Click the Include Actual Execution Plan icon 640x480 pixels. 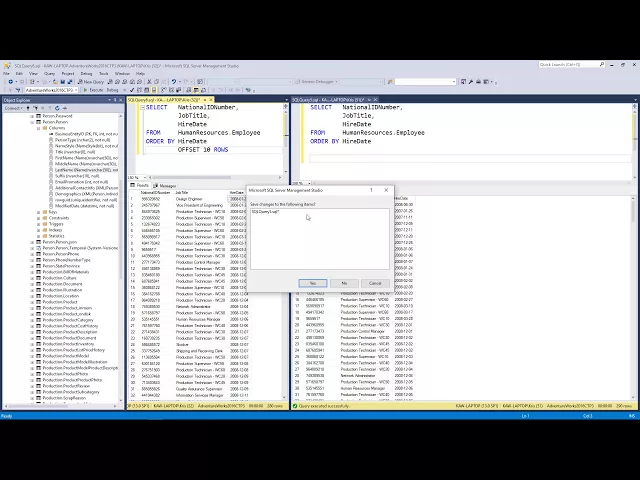(x=162, y=90)
